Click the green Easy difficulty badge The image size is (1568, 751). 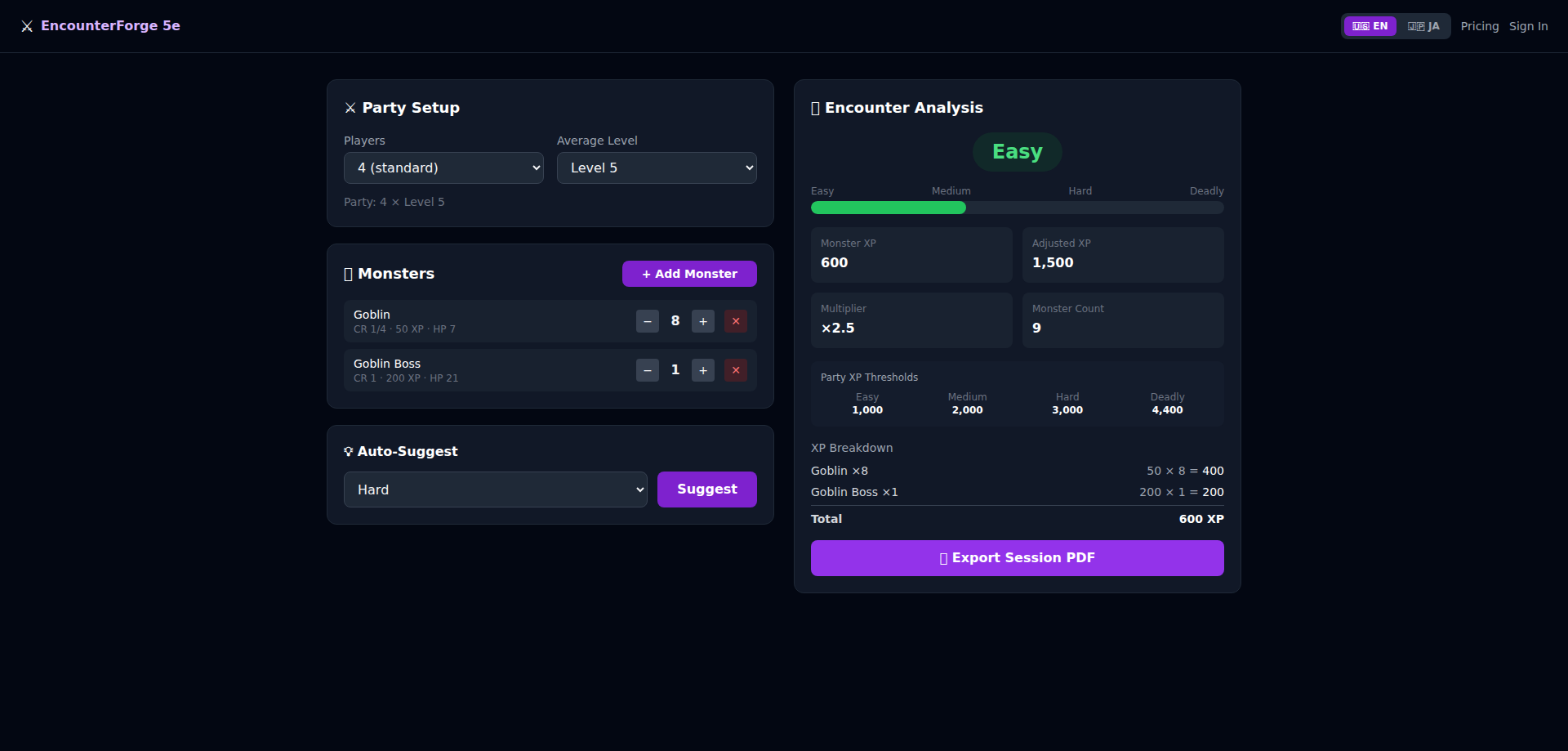(1018, 152)
